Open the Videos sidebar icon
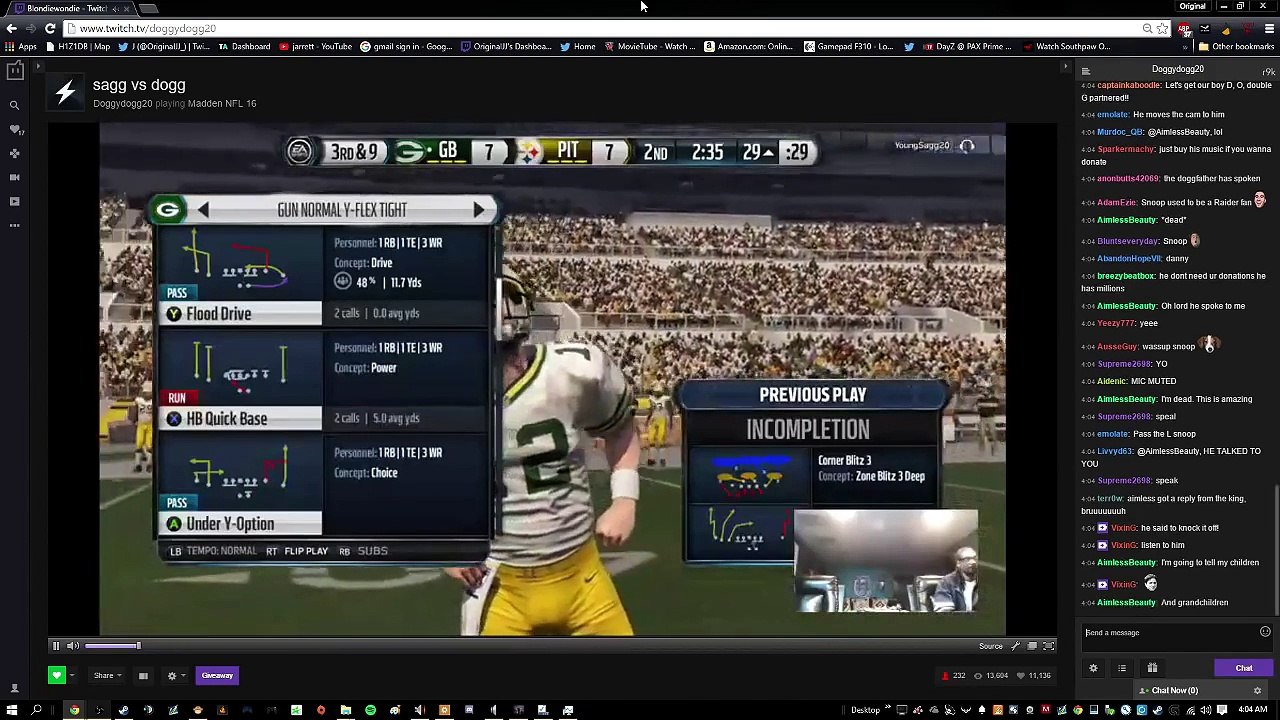The image size is (1280, 720). click(14, 201)
